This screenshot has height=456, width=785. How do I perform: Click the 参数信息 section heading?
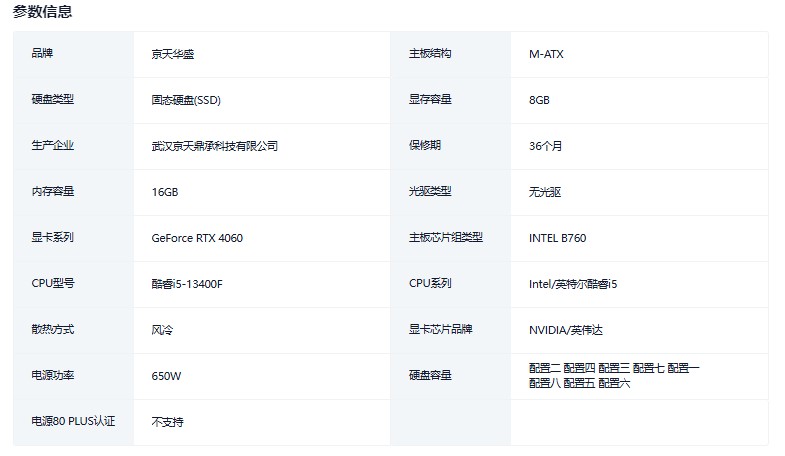pyautogui.click(x=42, y=12)
